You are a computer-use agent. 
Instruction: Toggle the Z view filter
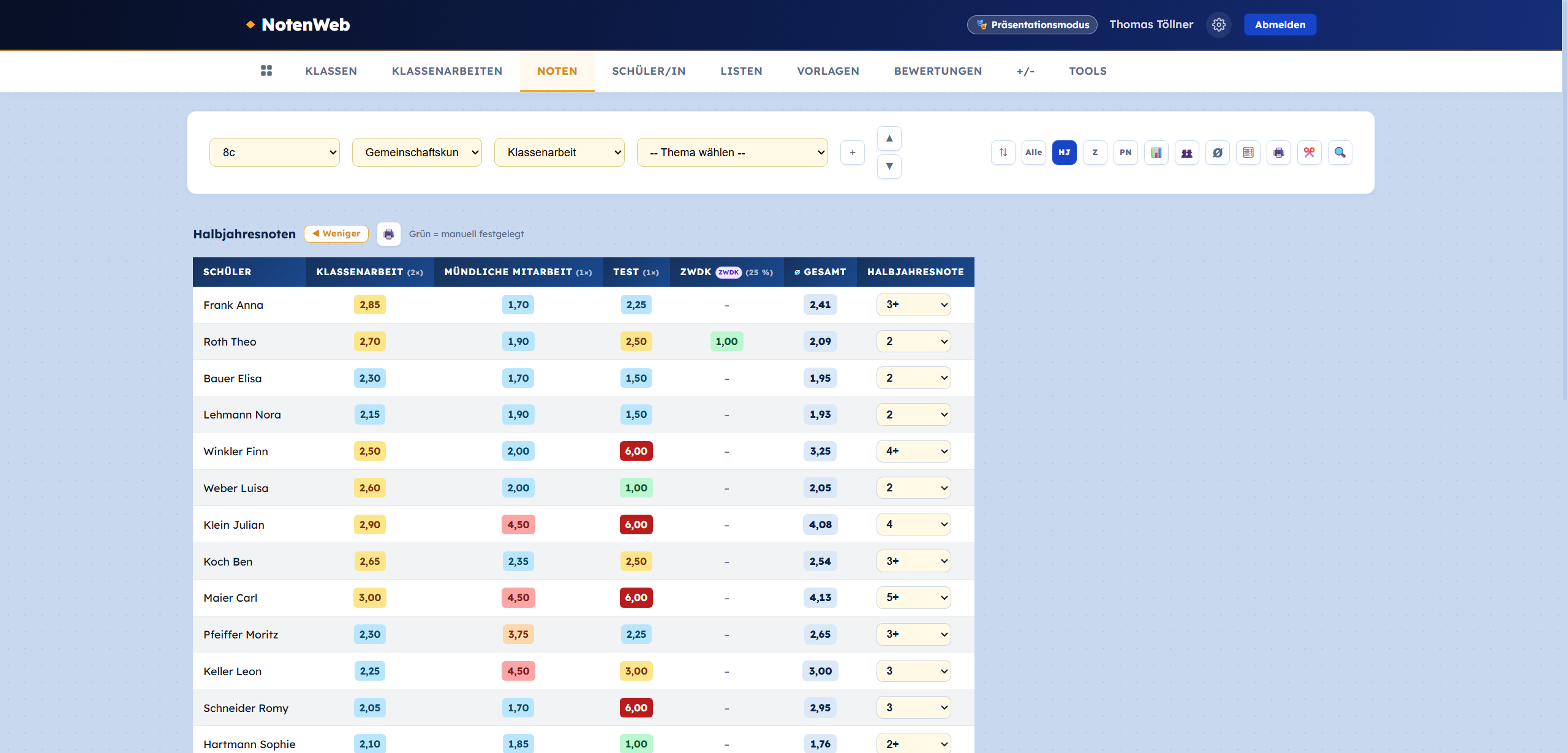(1095, 153)
